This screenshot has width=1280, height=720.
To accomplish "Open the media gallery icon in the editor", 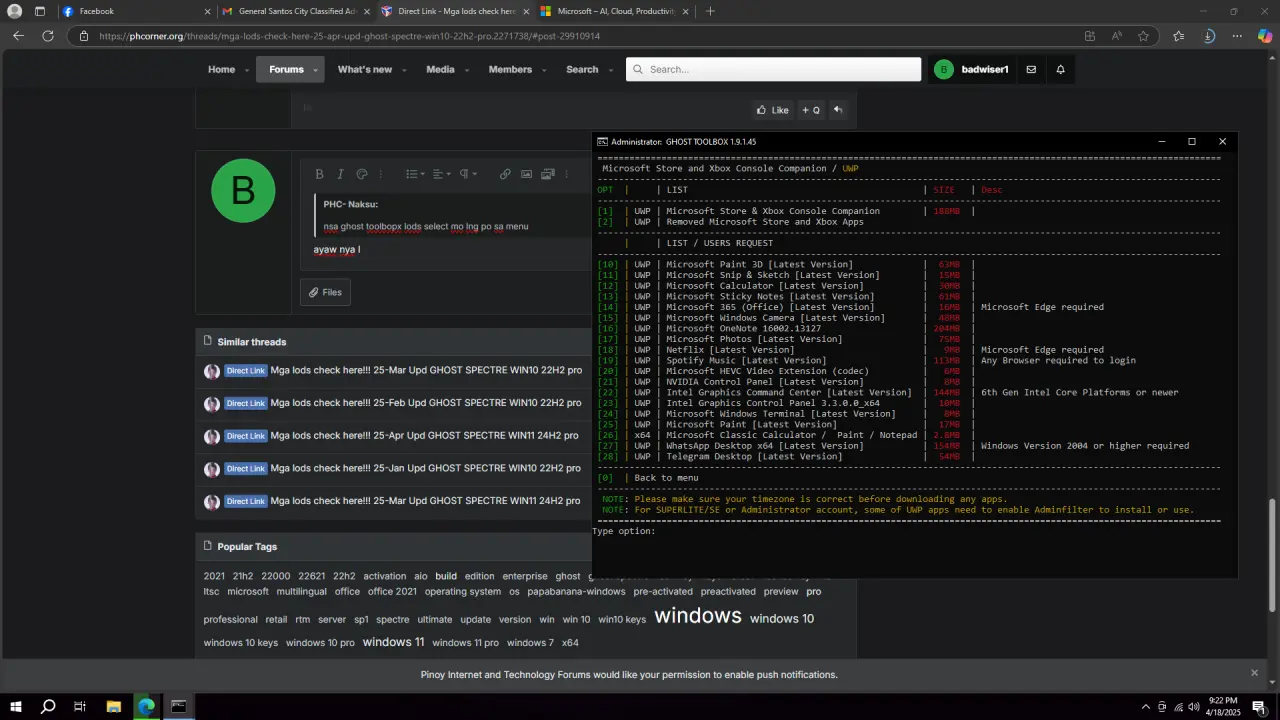I will tap(548, 174).
